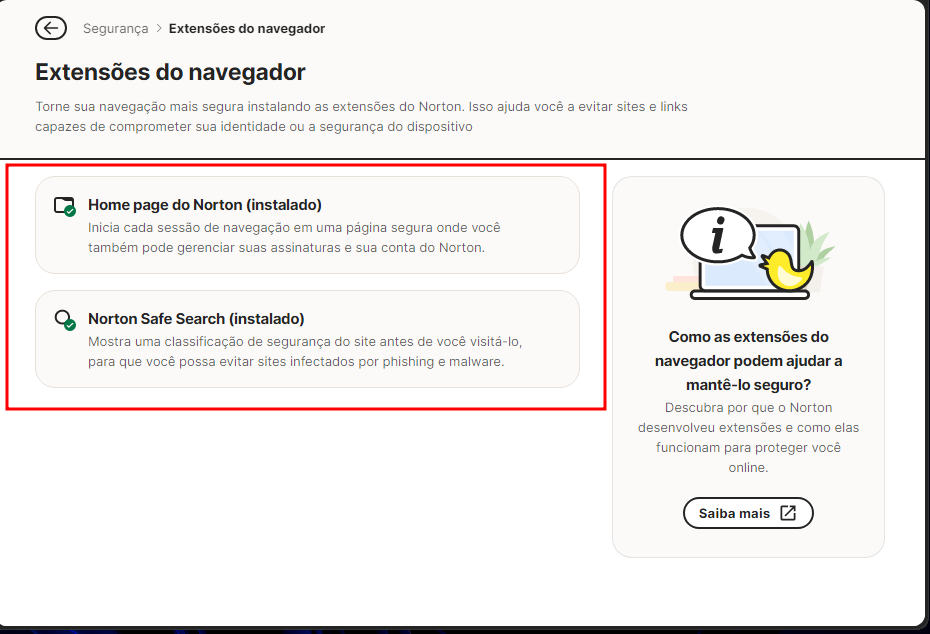Select the Extensões do navegador breadcrumb item
Viewport: 930px width, 634px height.
(x=246, y=29)
